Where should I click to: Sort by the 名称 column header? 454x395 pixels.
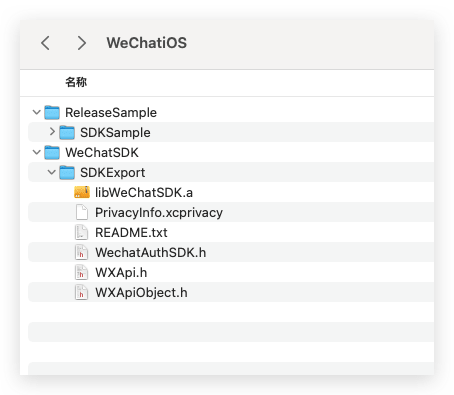76,82
